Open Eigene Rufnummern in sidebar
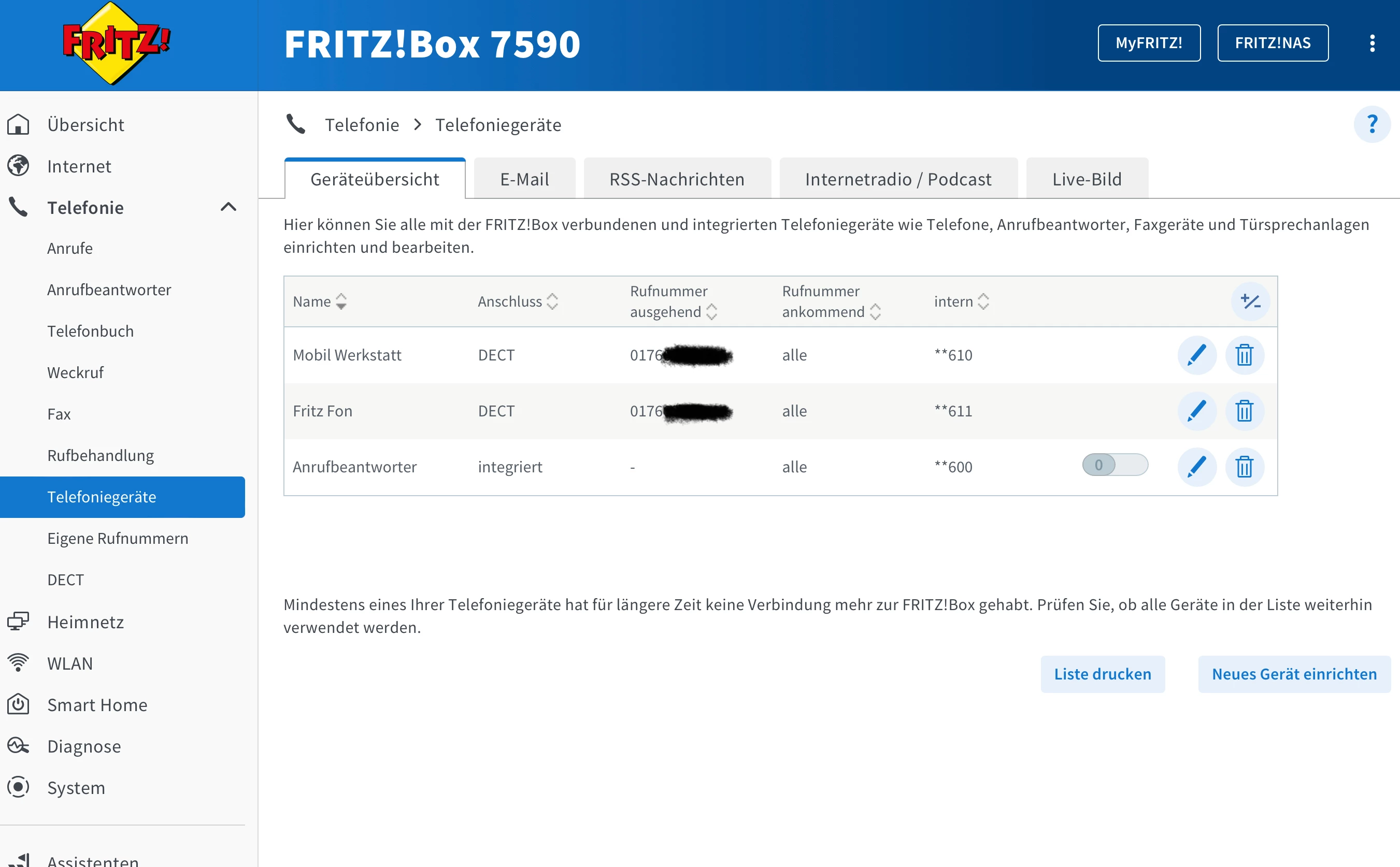1400x867 pixels. click(118, 539)
